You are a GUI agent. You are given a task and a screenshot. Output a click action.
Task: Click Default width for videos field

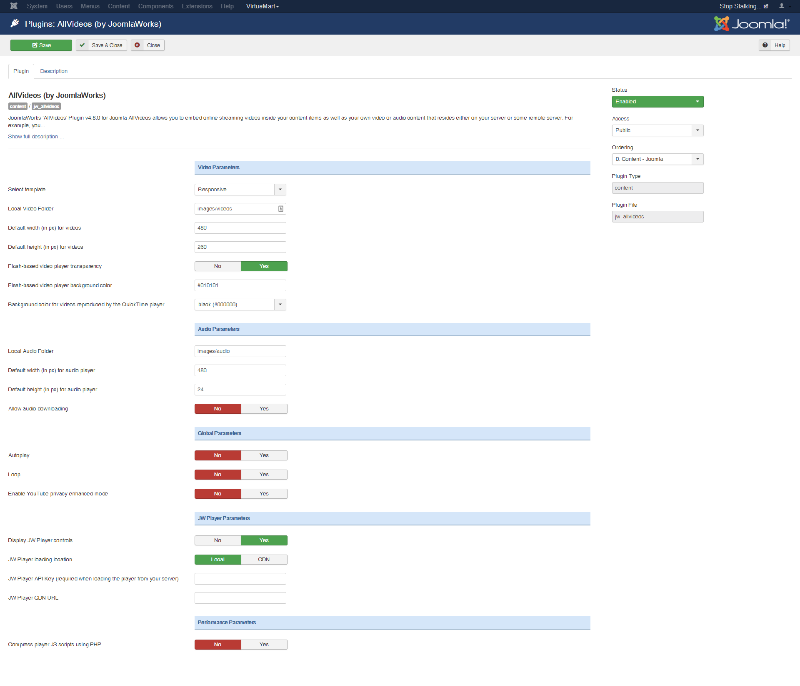click(240, 228)
